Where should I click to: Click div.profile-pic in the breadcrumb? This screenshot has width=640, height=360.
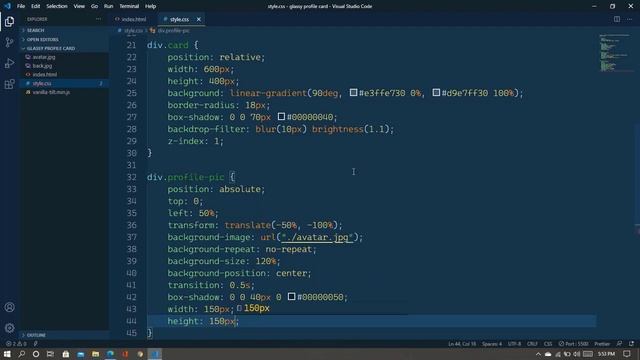tap(173, 31)
